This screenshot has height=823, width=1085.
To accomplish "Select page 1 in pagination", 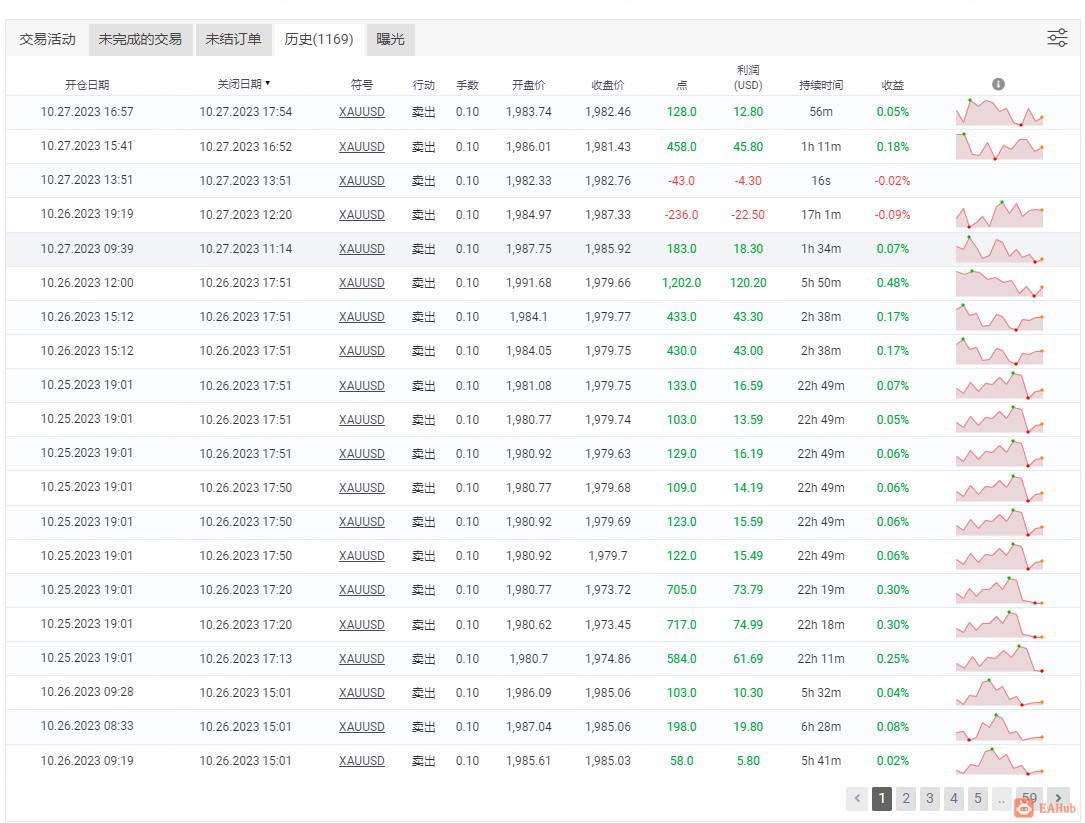I will tap(882, 798).
